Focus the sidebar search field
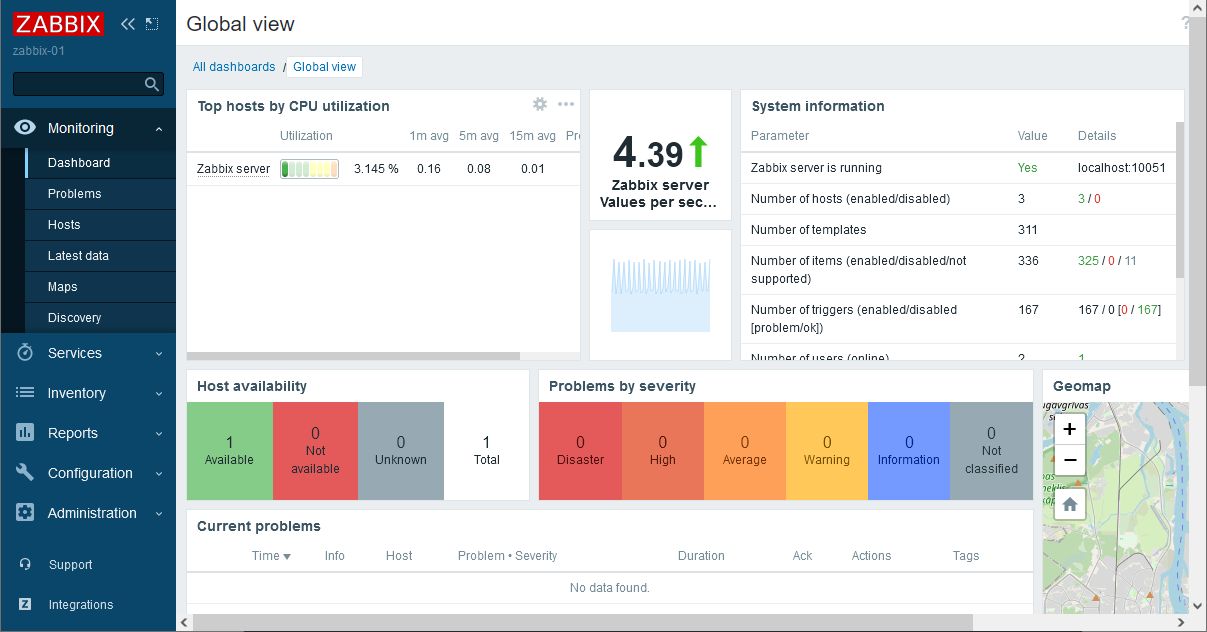This screenshot has width=1207, height=632. click(x=78, y=84)
